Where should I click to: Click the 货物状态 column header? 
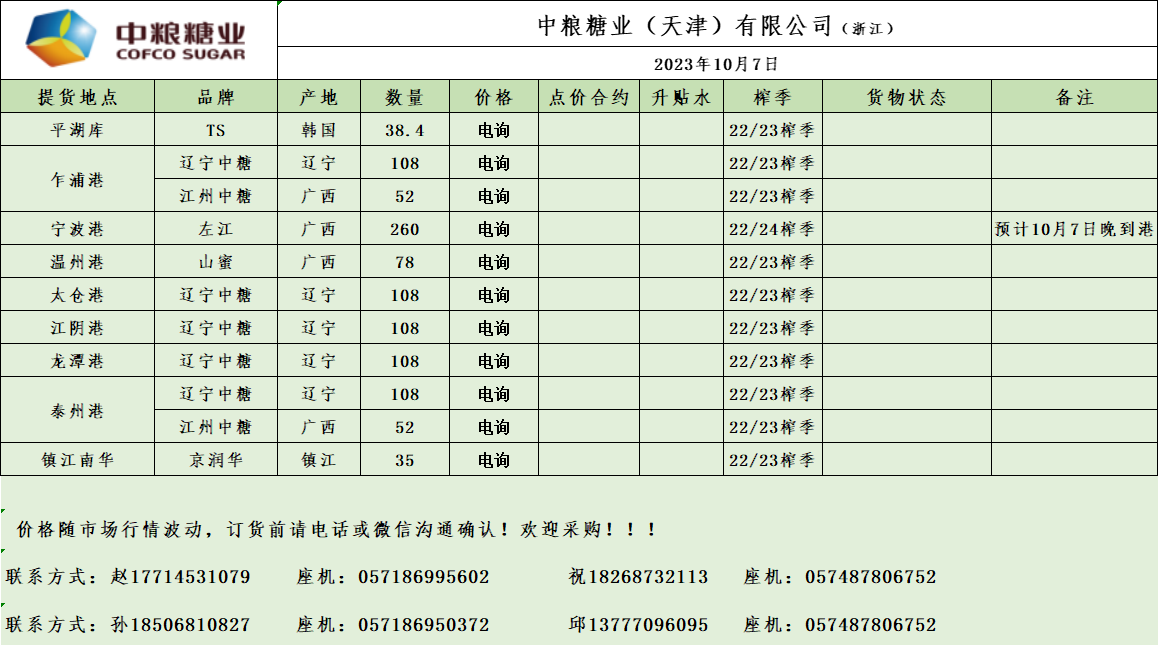click(x=906, y=97)
